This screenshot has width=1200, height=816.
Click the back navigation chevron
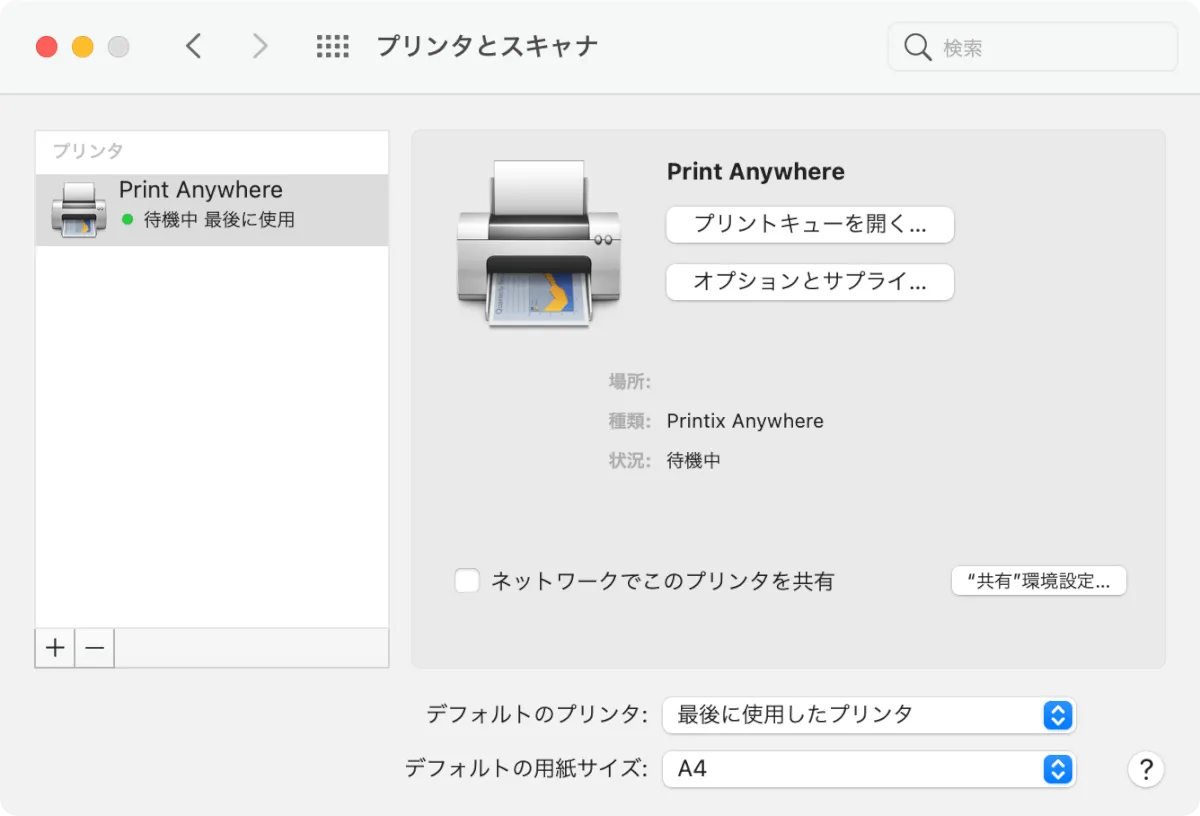194,46
